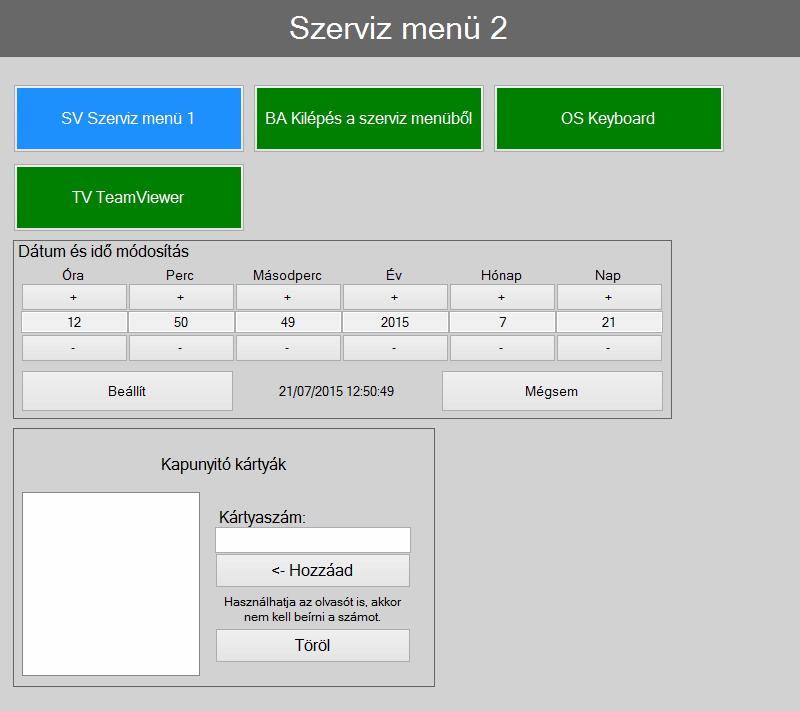
Task: Add card with <- Hozzáad button
Action: [x=313, y=570]
